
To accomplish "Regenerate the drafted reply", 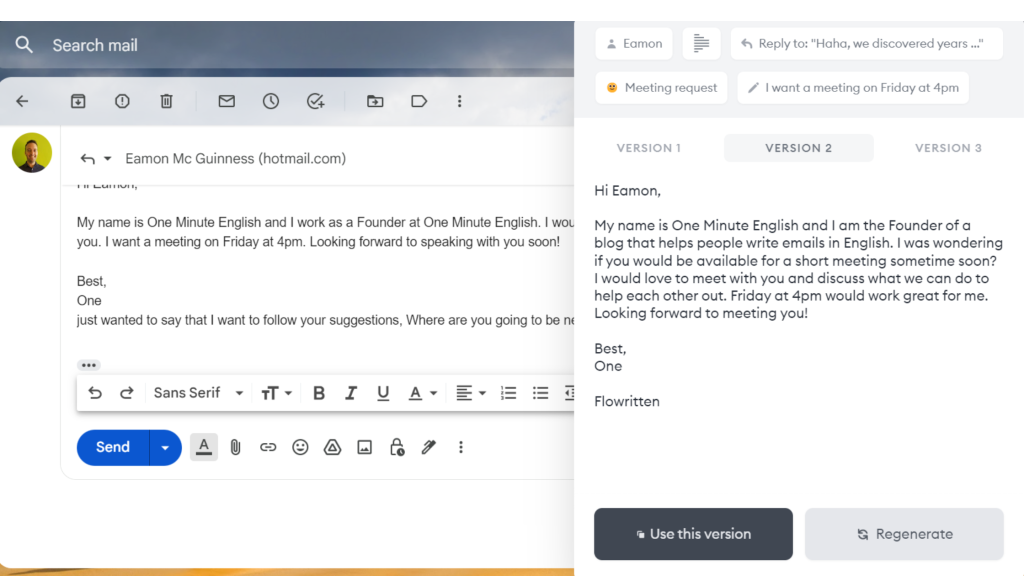I will (x=903, y=533).
